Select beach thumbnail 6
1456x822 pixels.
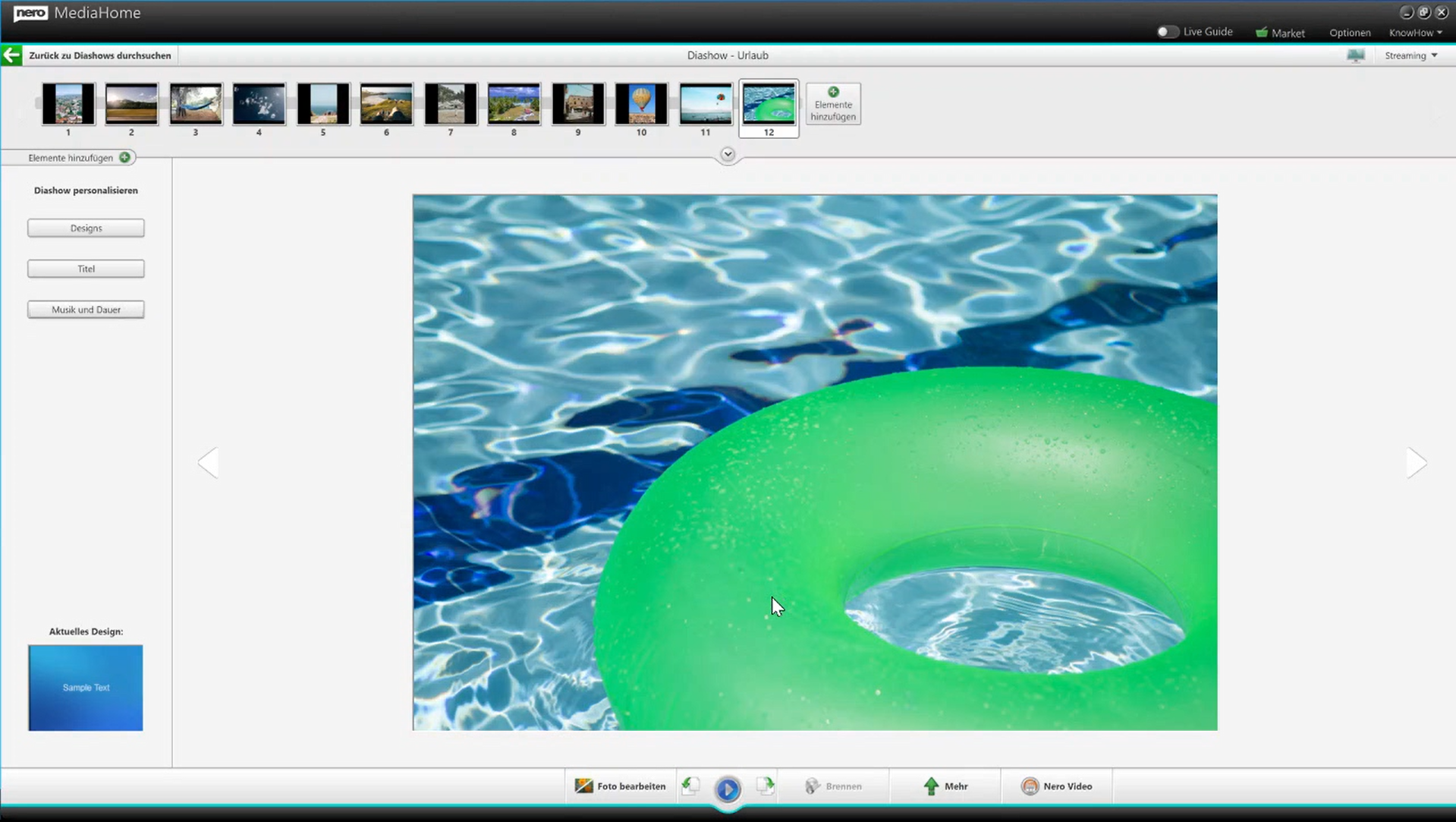(386, 103)
